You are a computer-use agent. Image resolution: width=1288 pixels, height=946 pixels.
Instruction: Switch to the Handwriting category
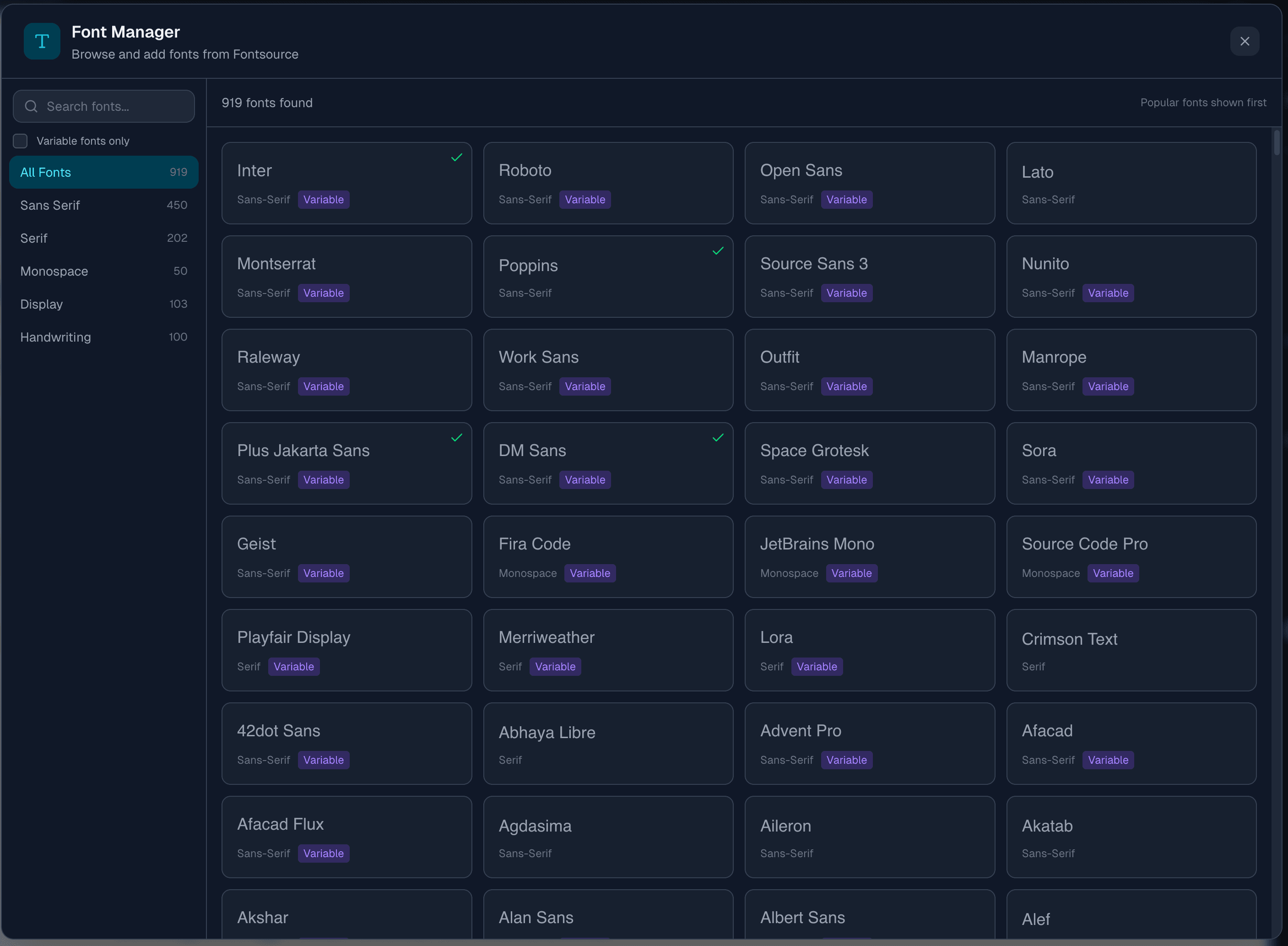pyautogui.click(x=103, y=337)
